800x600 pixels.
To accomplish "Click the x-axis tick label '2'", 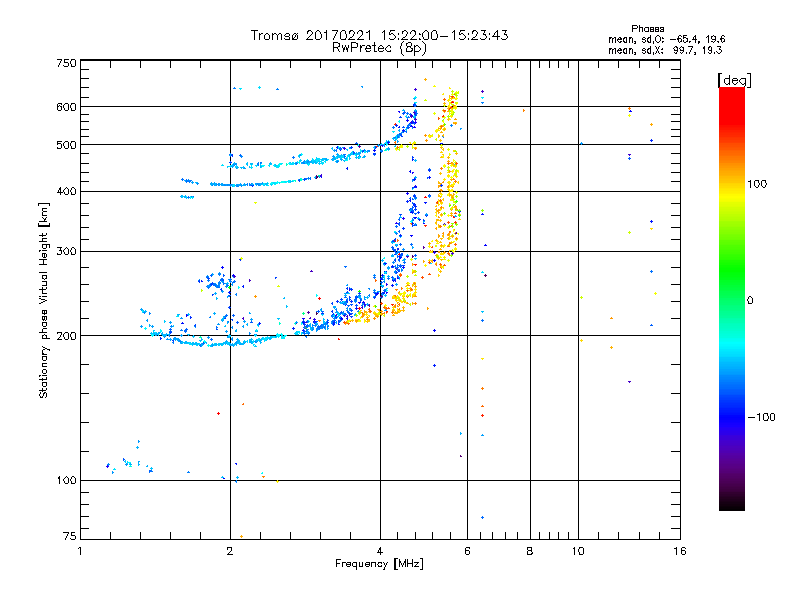I will click(230, 551).
